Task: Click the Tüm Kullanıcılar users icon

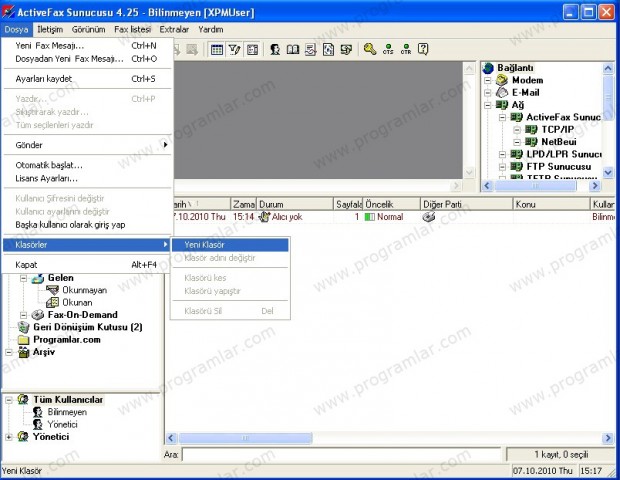Action: click(x=23, y=400)
